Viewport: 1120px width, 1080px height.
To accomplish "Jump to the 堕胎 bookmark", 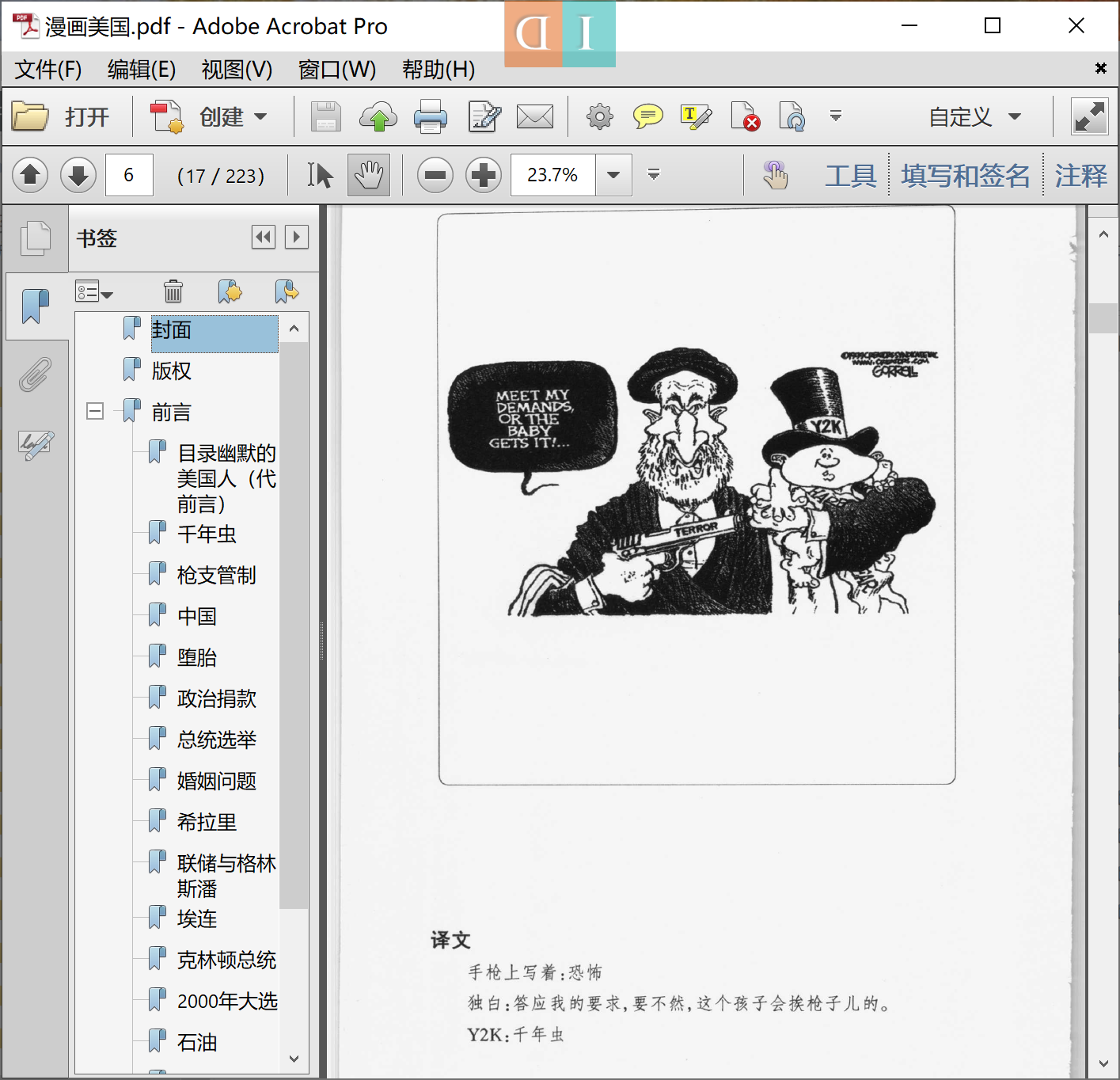I will (x=197, y=657).
